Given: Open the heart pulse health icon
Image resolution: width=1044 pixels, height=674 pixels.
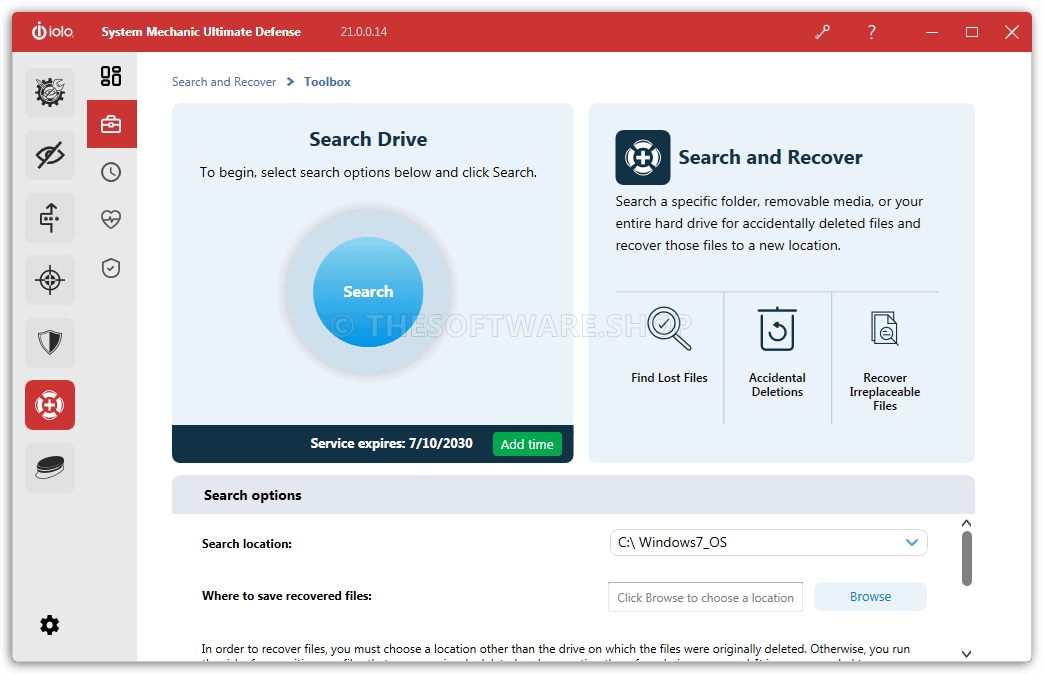Looking at the screenshot, I should (x=111, y=219).
